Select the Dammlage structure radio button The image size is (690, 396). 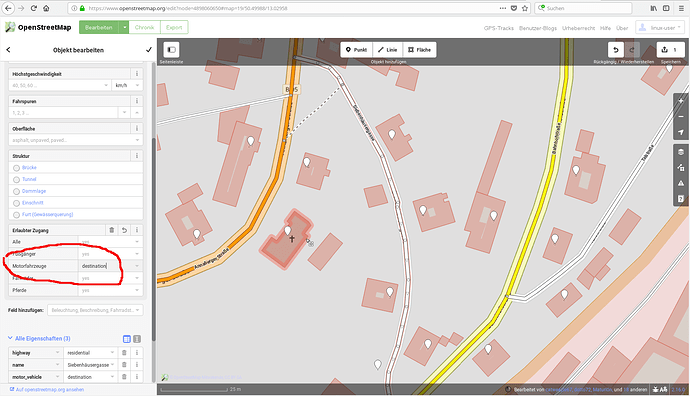(x=16, y=191)
